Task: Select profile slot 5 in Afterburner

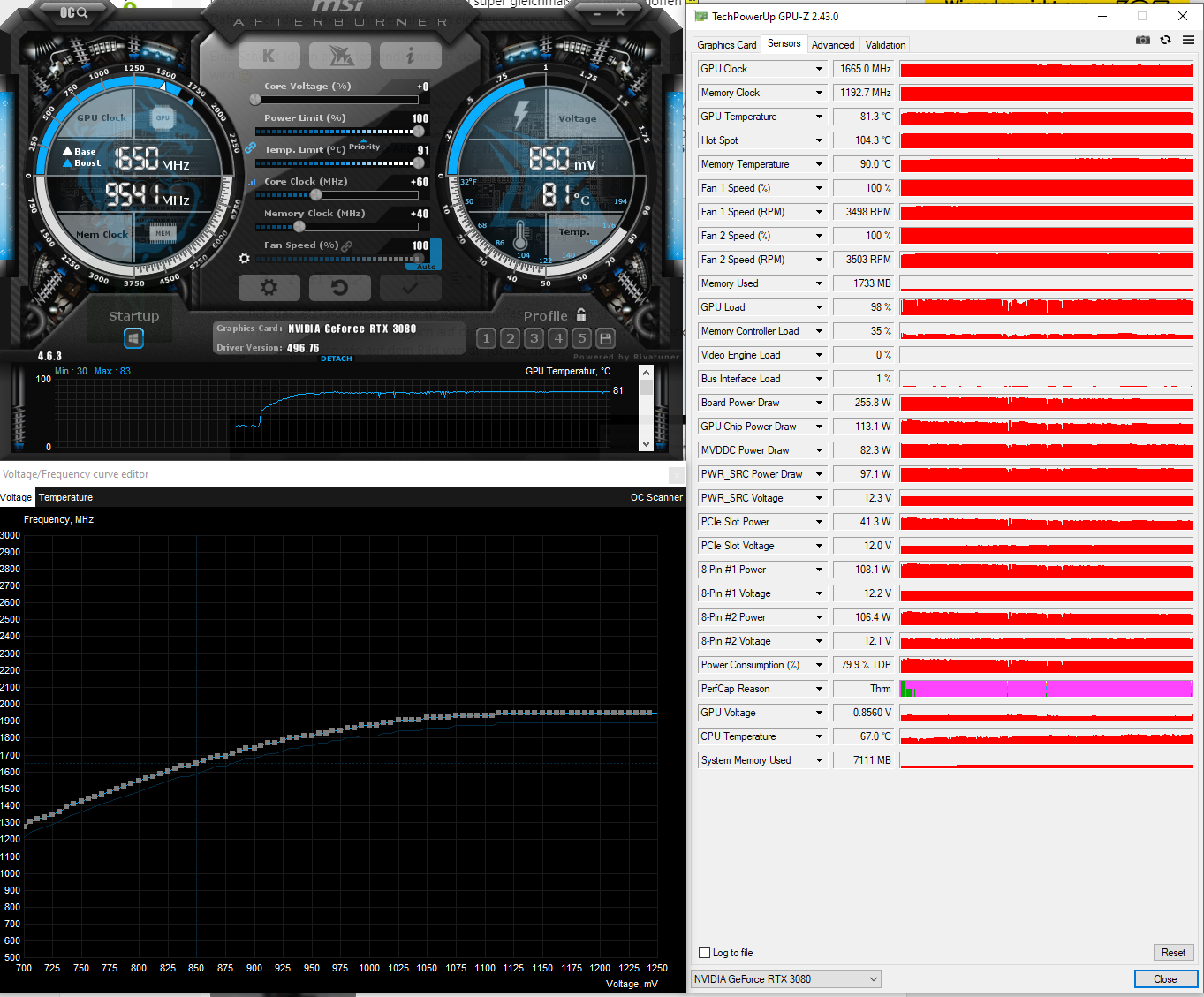Action: pos(581,338)
